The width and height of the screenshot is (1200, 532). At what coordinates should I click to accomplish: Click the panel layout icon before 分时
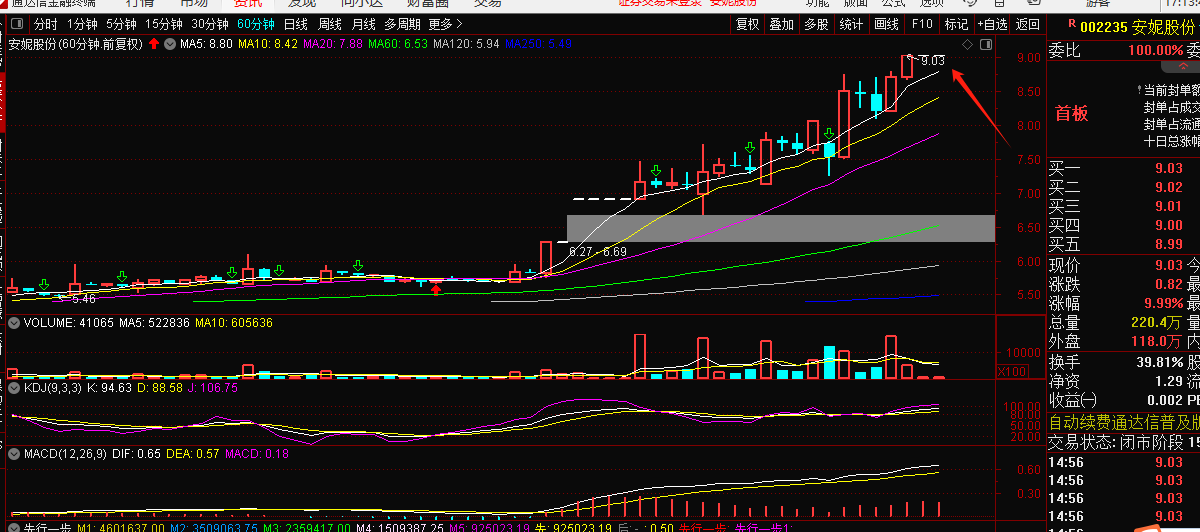[17, 24]
